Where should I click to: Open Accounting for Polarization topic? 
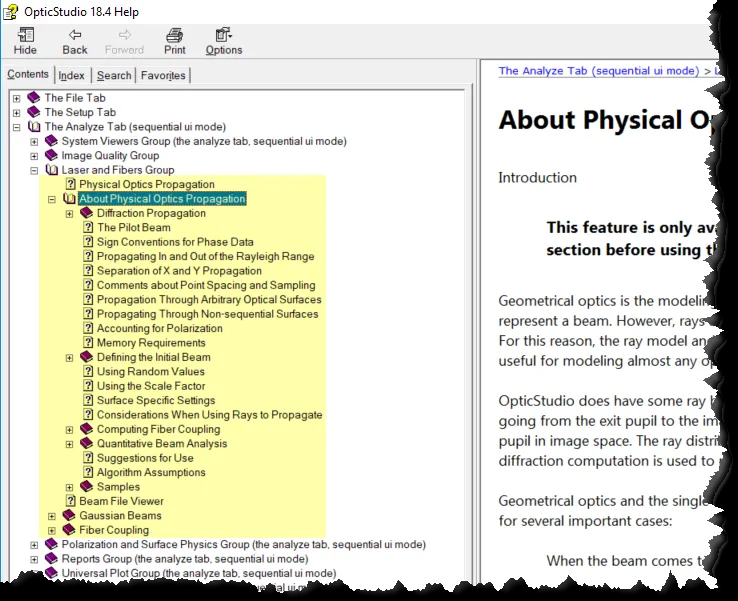point(160,329)
